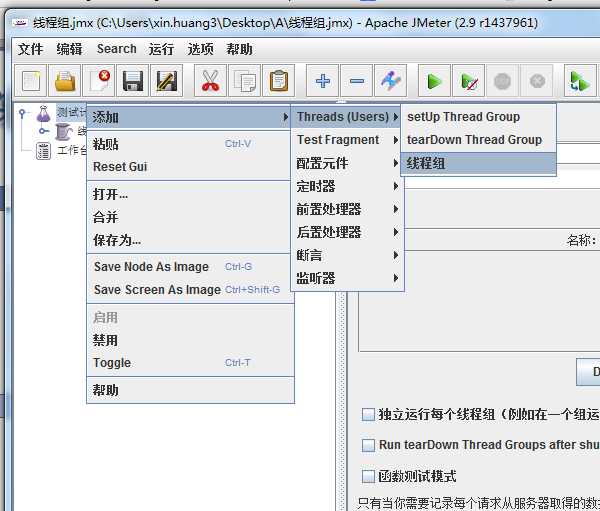
Task: Save the test plan with the floppy icon
Action: tap(132, 81)
